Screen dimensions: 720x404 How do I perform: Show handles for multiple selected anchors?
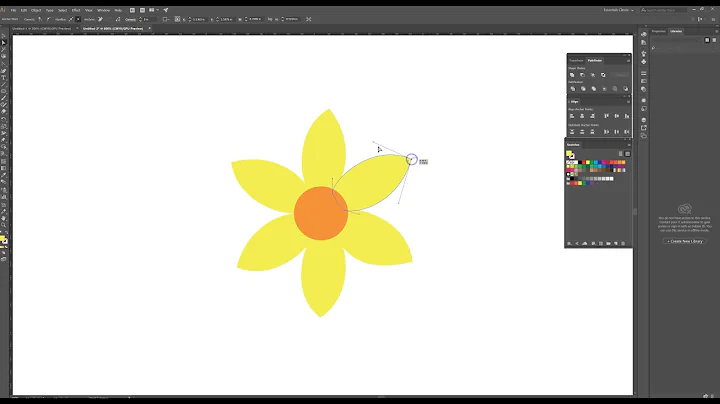71,19
